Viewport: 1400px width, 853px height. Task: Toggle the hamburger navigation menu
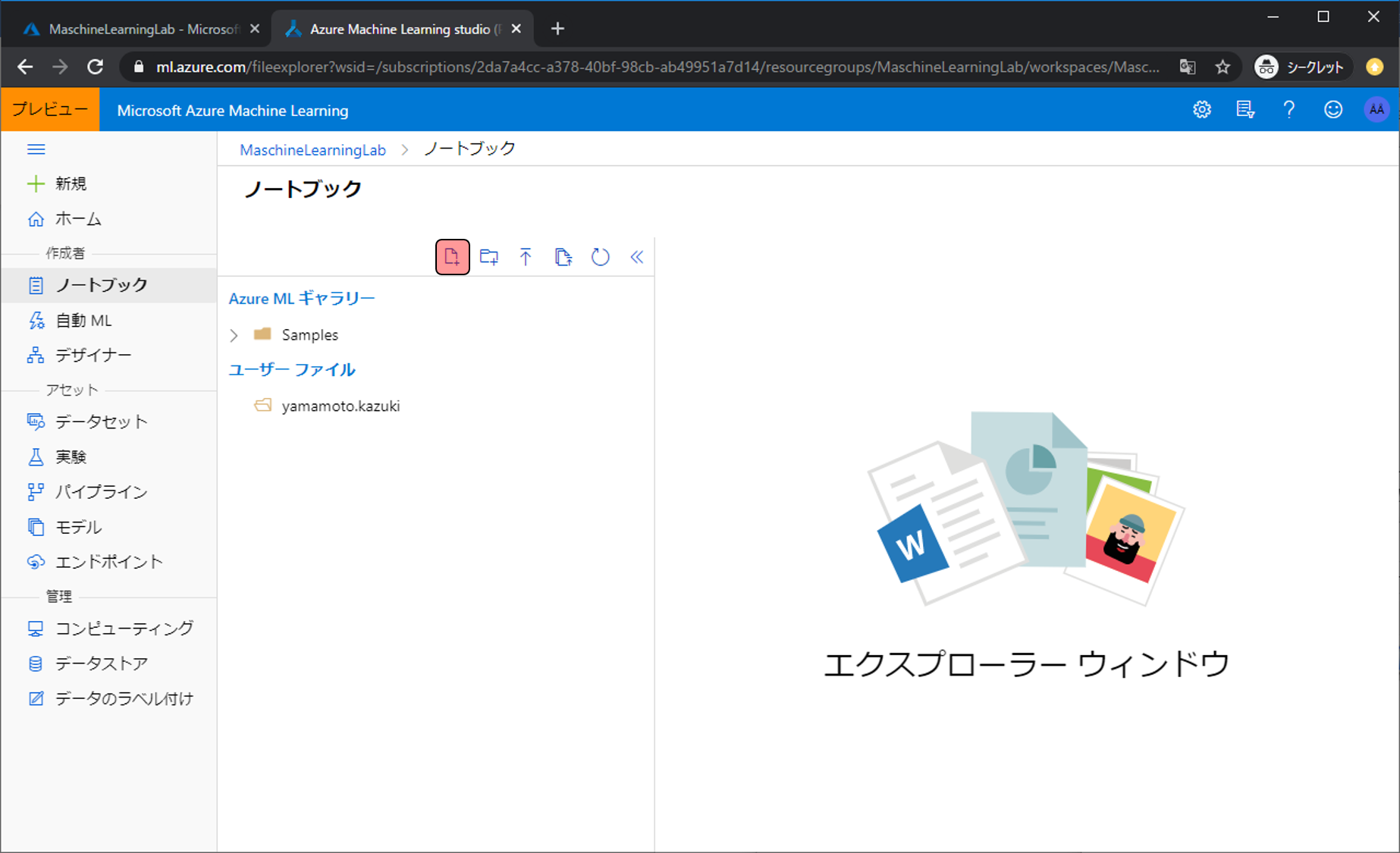click(36, 149)
